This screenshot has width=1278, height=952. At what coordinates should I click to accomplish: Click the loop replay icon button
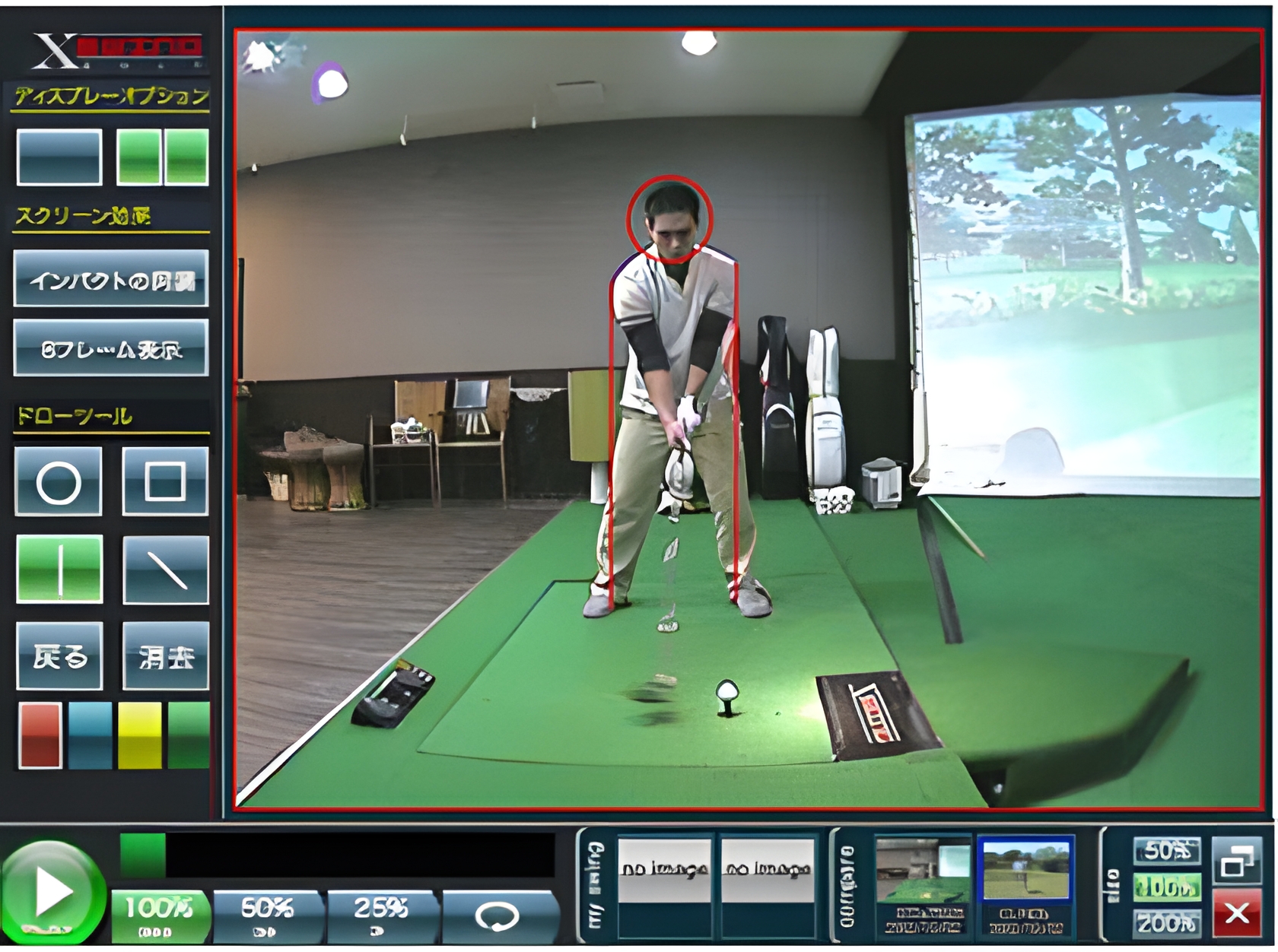(499, 916)
